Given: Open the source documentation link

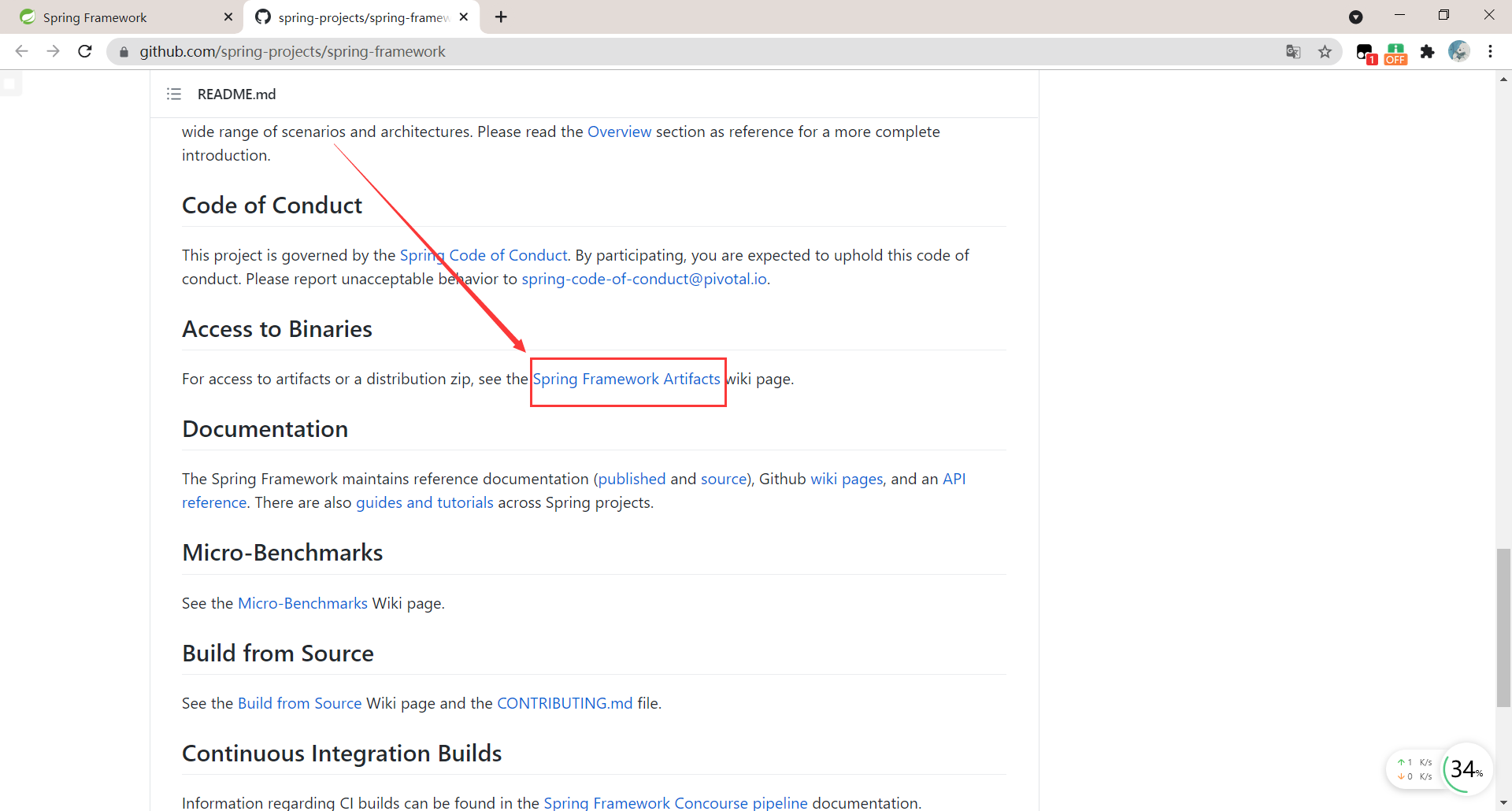Looking at the screenshot, I should (x=724, y=479).
